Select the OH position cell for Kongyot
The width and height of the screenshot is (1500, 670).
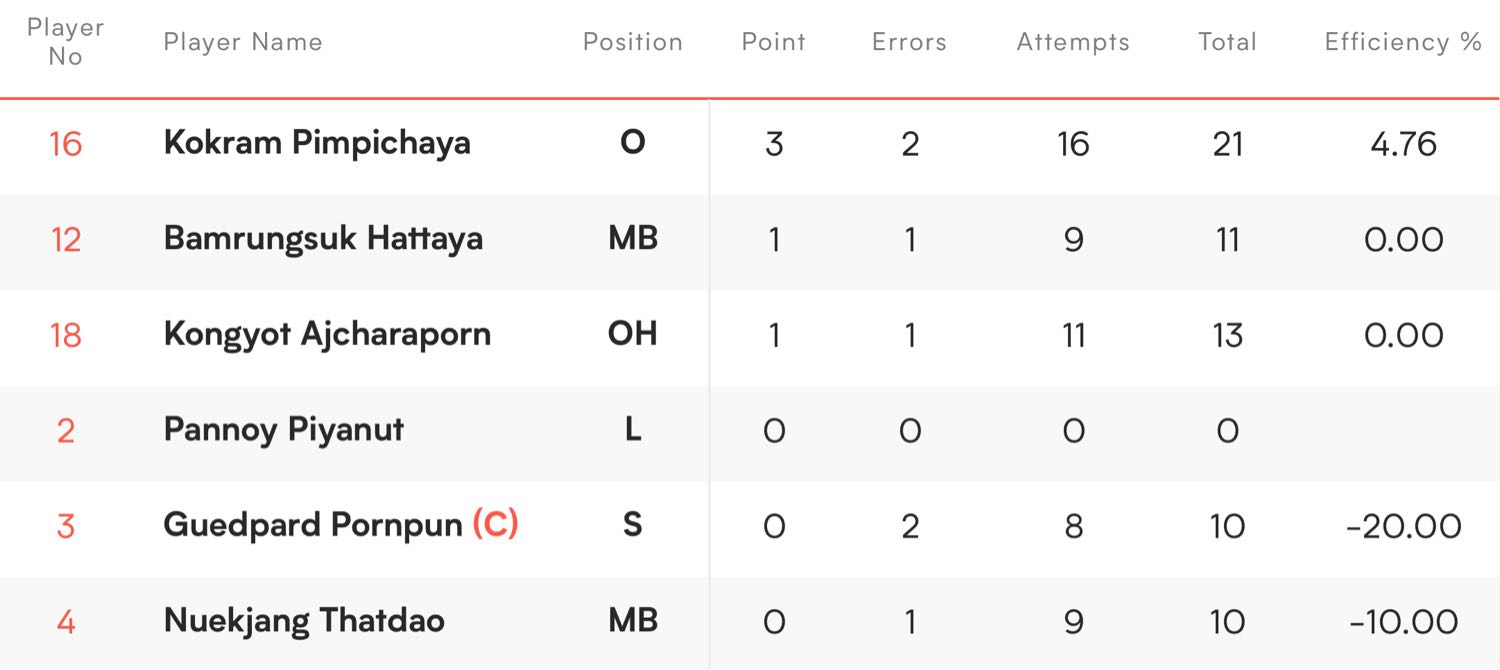(633, 334)
